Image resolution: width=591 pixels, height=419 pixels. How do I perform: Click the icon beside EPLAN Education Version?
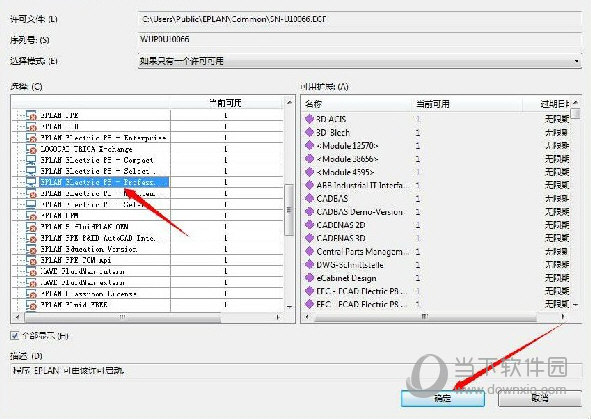coord(31,249)
